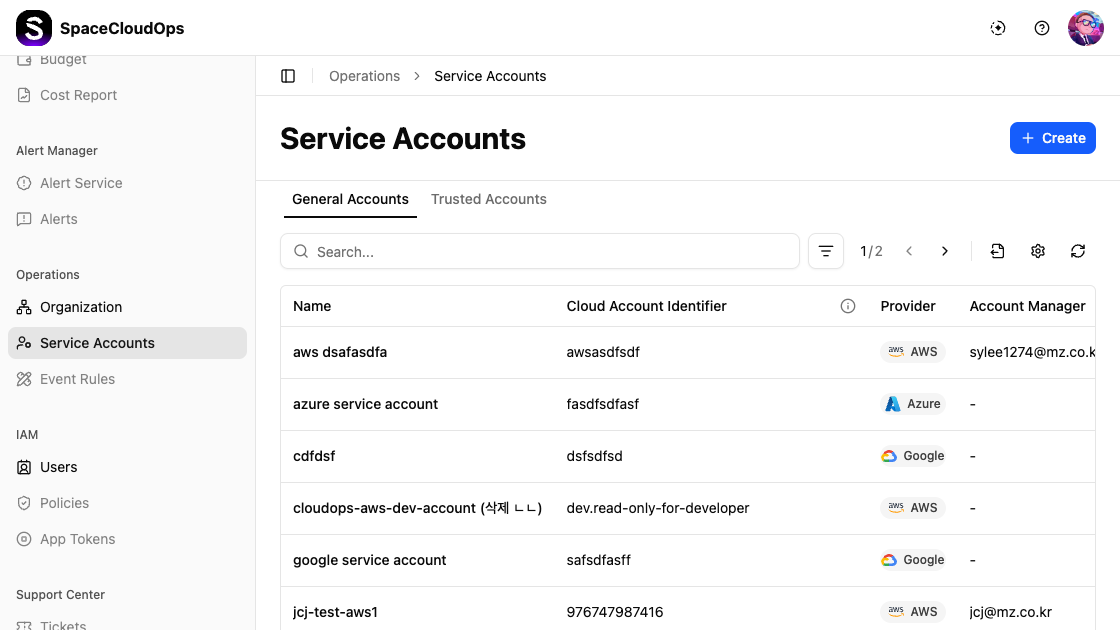The image size is (1120, 630).
Task: Click the sidebar collapse toggle icon
Action: click(x=288, y=76)
